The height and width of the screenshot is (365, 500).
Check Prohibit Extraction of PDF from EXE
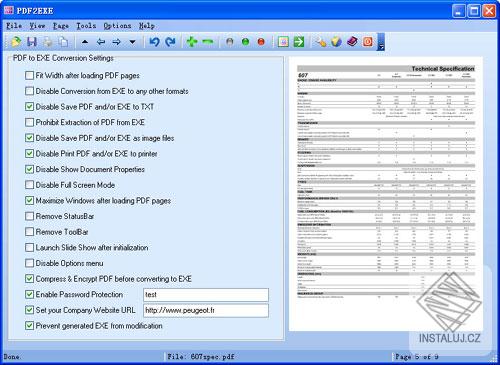point(29,122)
